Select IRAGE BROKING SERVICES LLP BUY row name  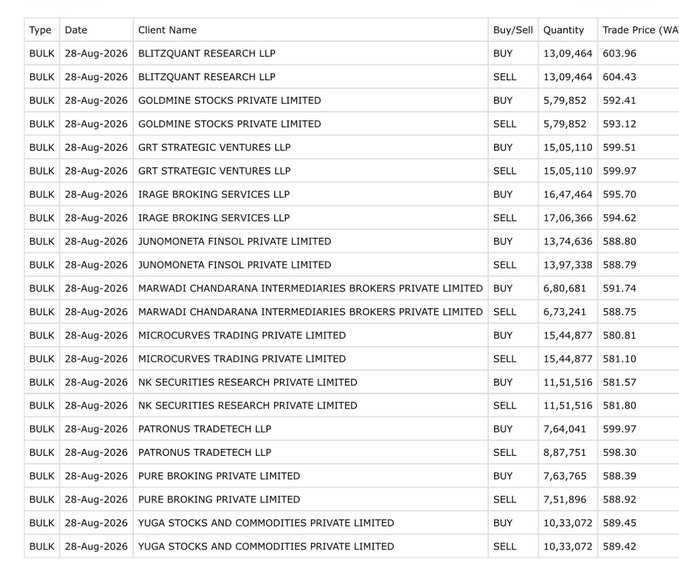(x=214, y=194)
